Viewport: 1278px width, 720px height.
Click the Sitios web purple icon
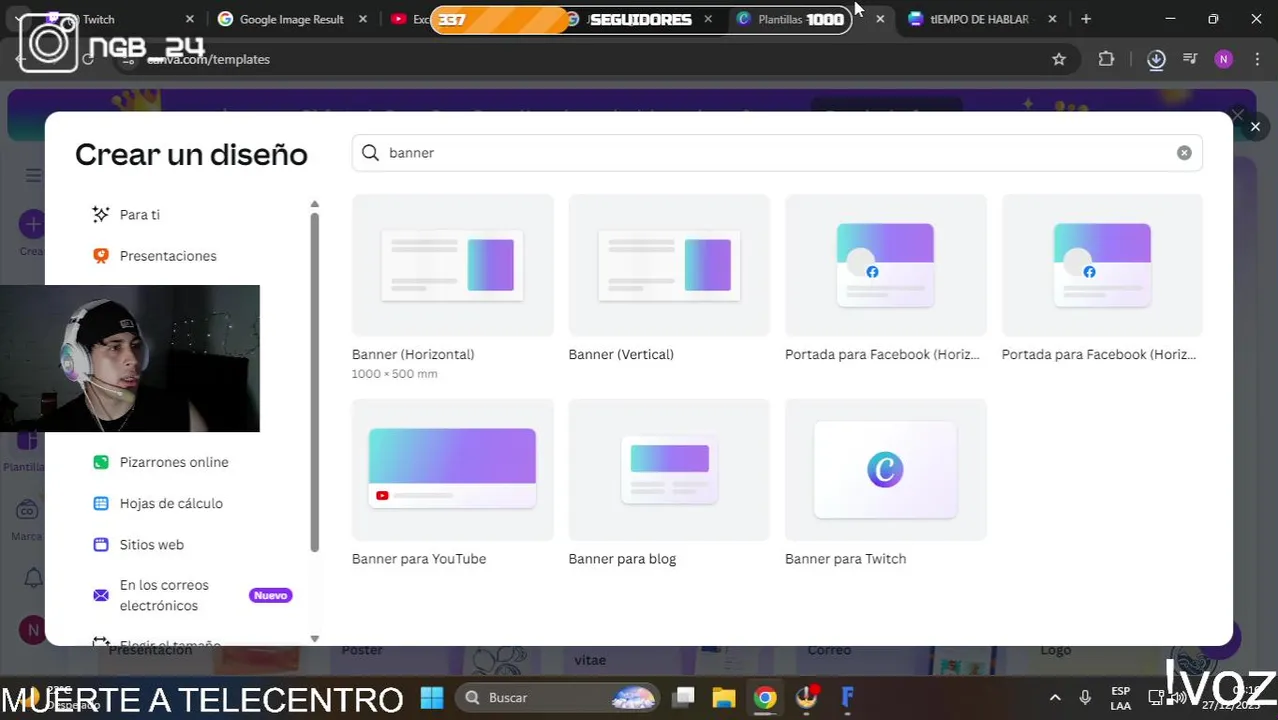pyautogui.click(x=100, y=545)
